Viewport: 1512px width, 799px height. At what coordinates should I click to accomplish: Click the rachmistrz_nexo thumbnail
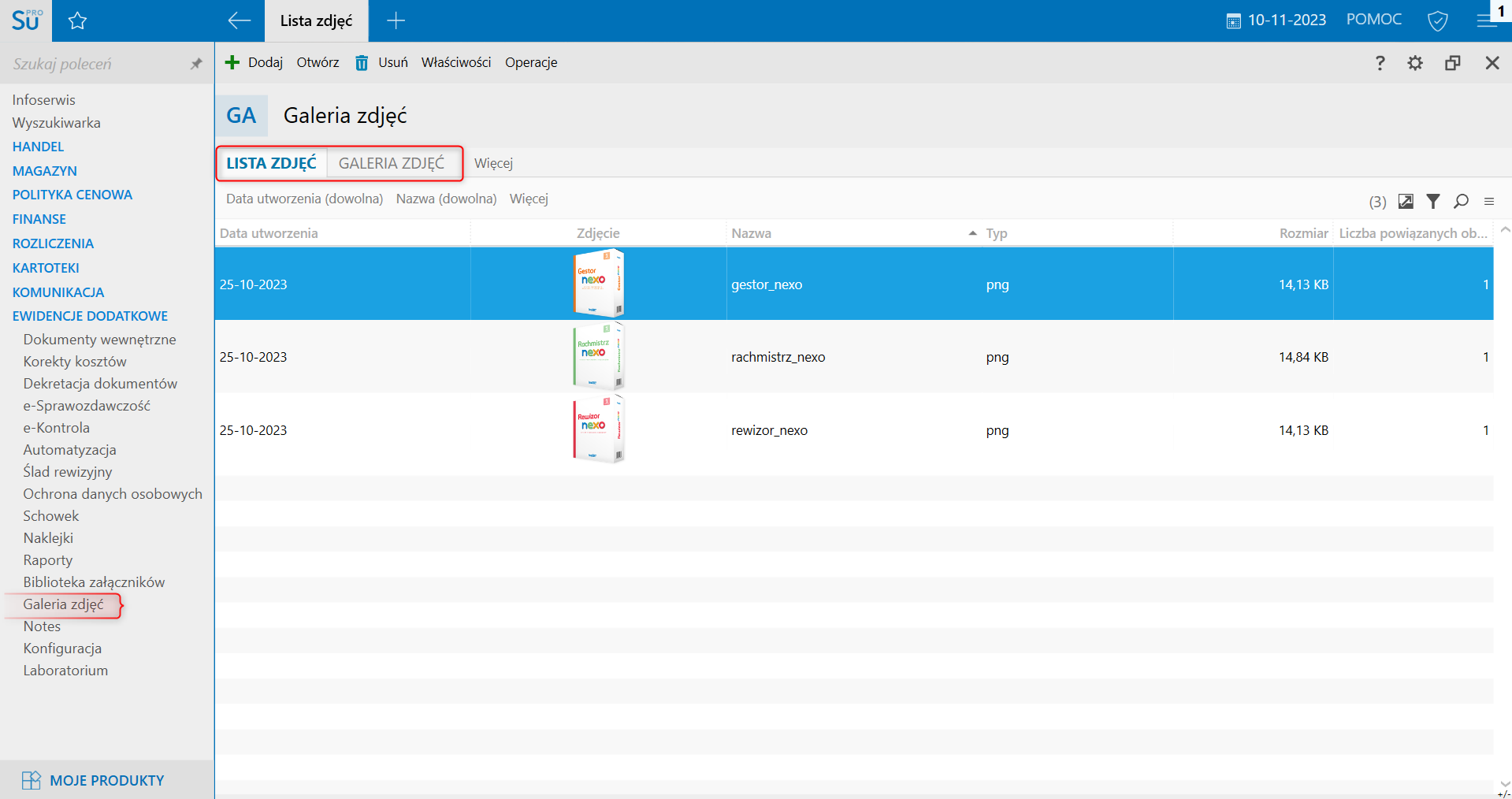(x=598, y=356)
